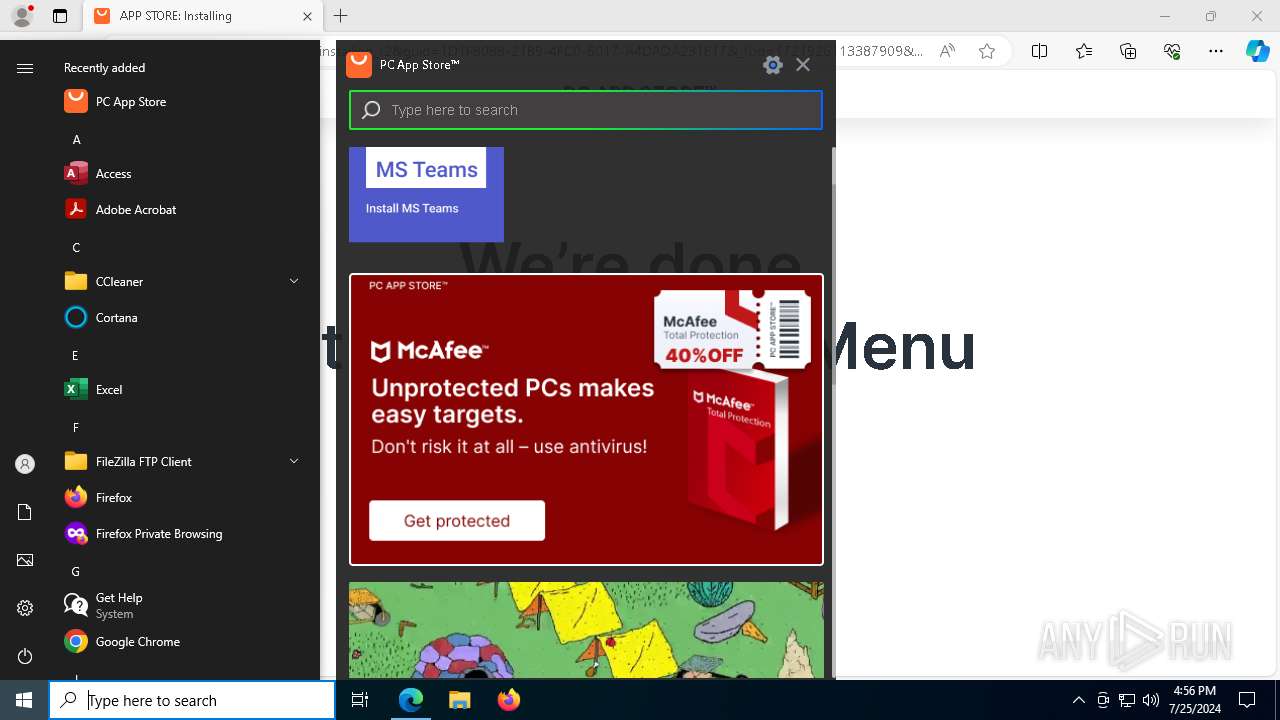This screenshot has width=1280, height=720.
Task: Open File Explorer from taskbar
Action: [x=459, y=700]
